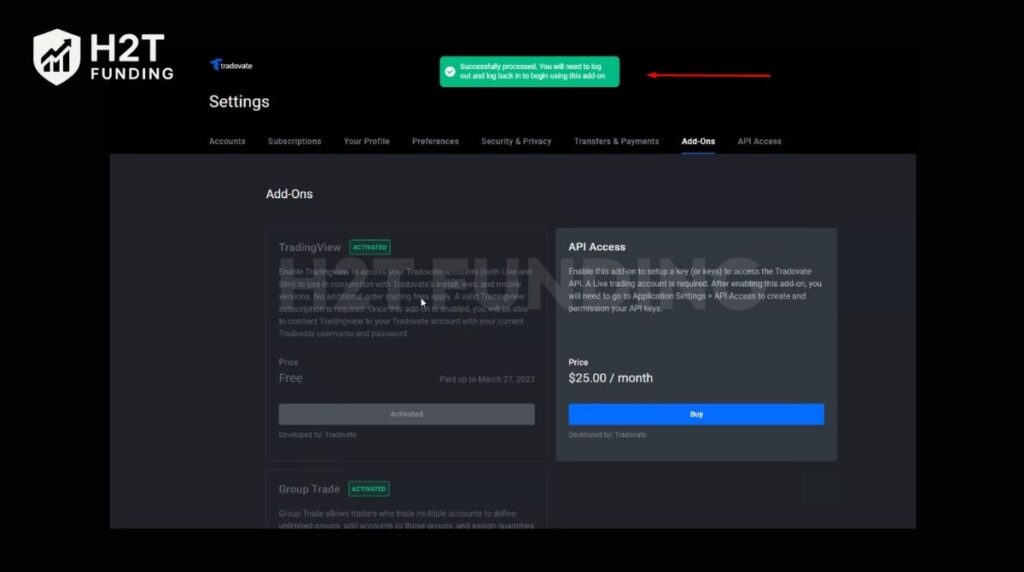Click the TradingView add-on title

pyautogui.click(x=310, y=247)
